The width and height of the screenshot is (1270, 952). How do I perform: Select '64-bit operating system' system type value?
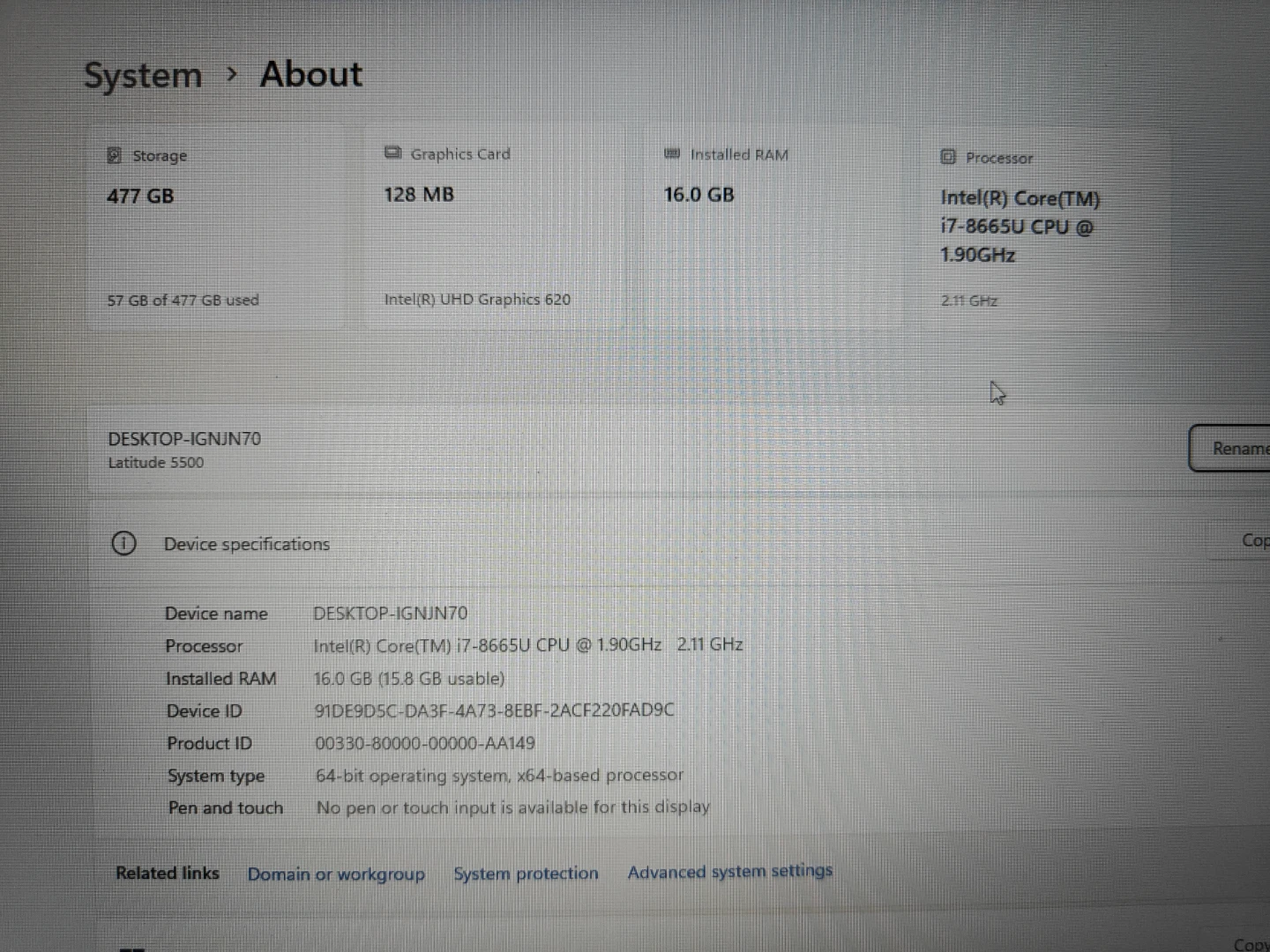click(499, 776)
